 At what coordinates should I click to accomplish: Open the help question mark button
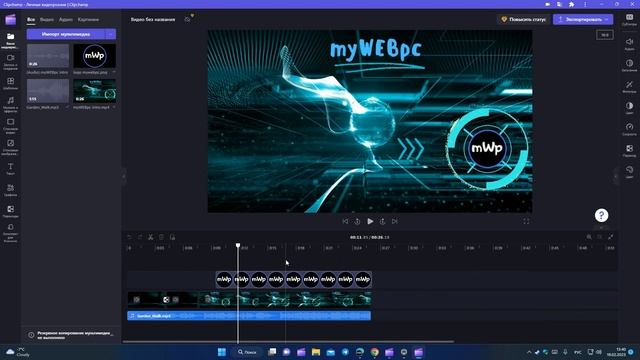[601, 215]
